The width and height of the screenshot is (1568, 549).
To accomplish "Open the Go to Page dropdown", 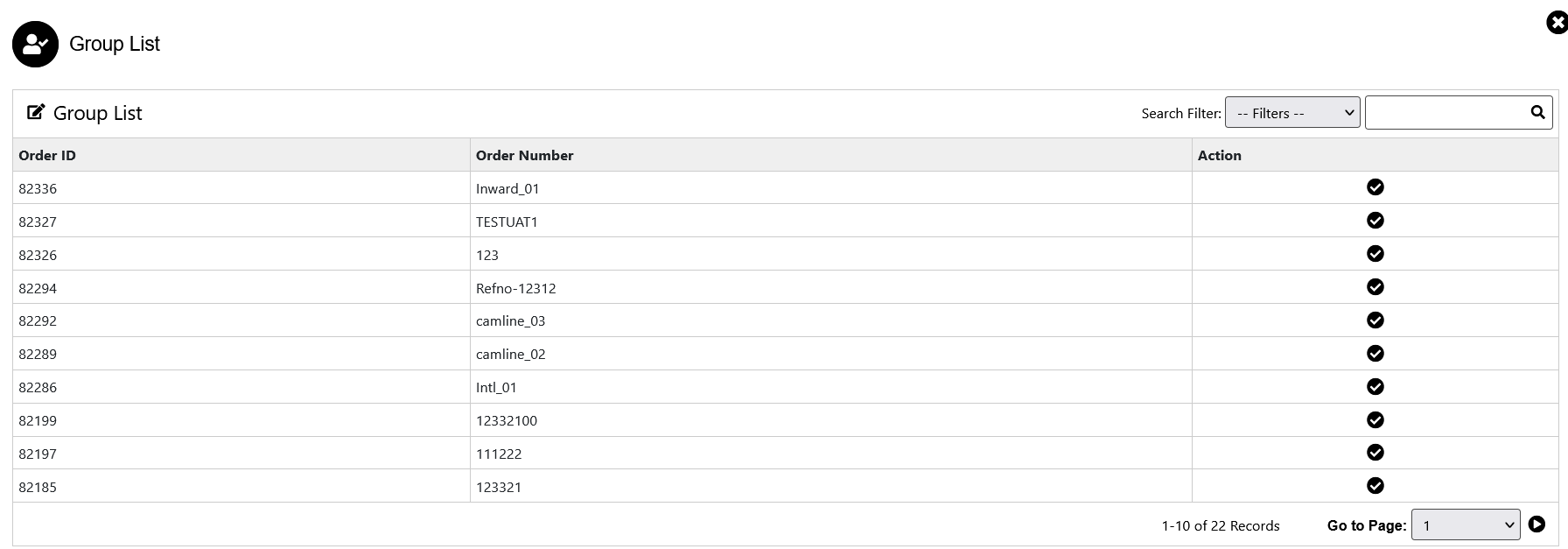I will (1466, 525).
